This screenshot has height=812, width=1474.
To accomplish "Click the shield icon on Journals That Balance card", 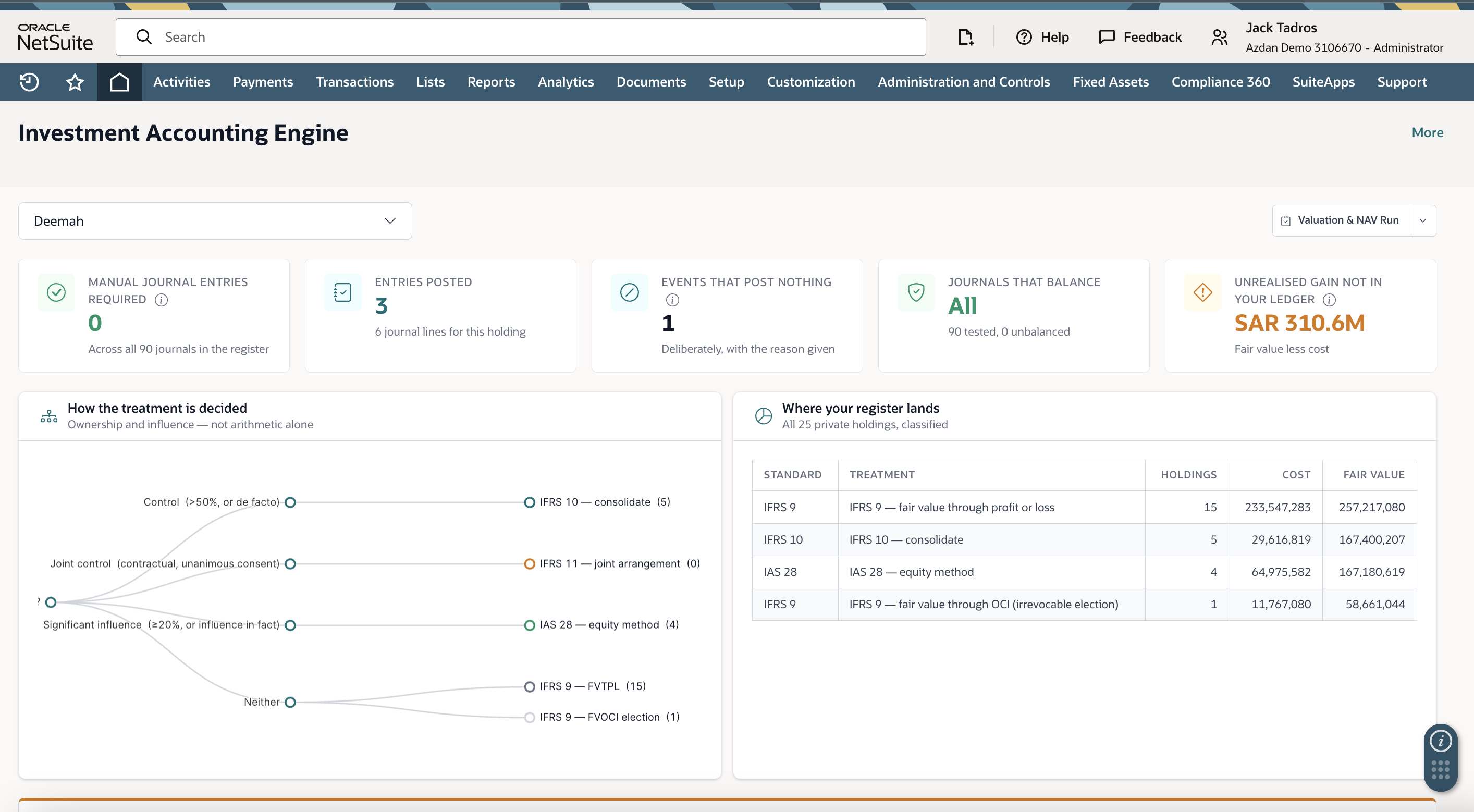I will tap(916, 292).
